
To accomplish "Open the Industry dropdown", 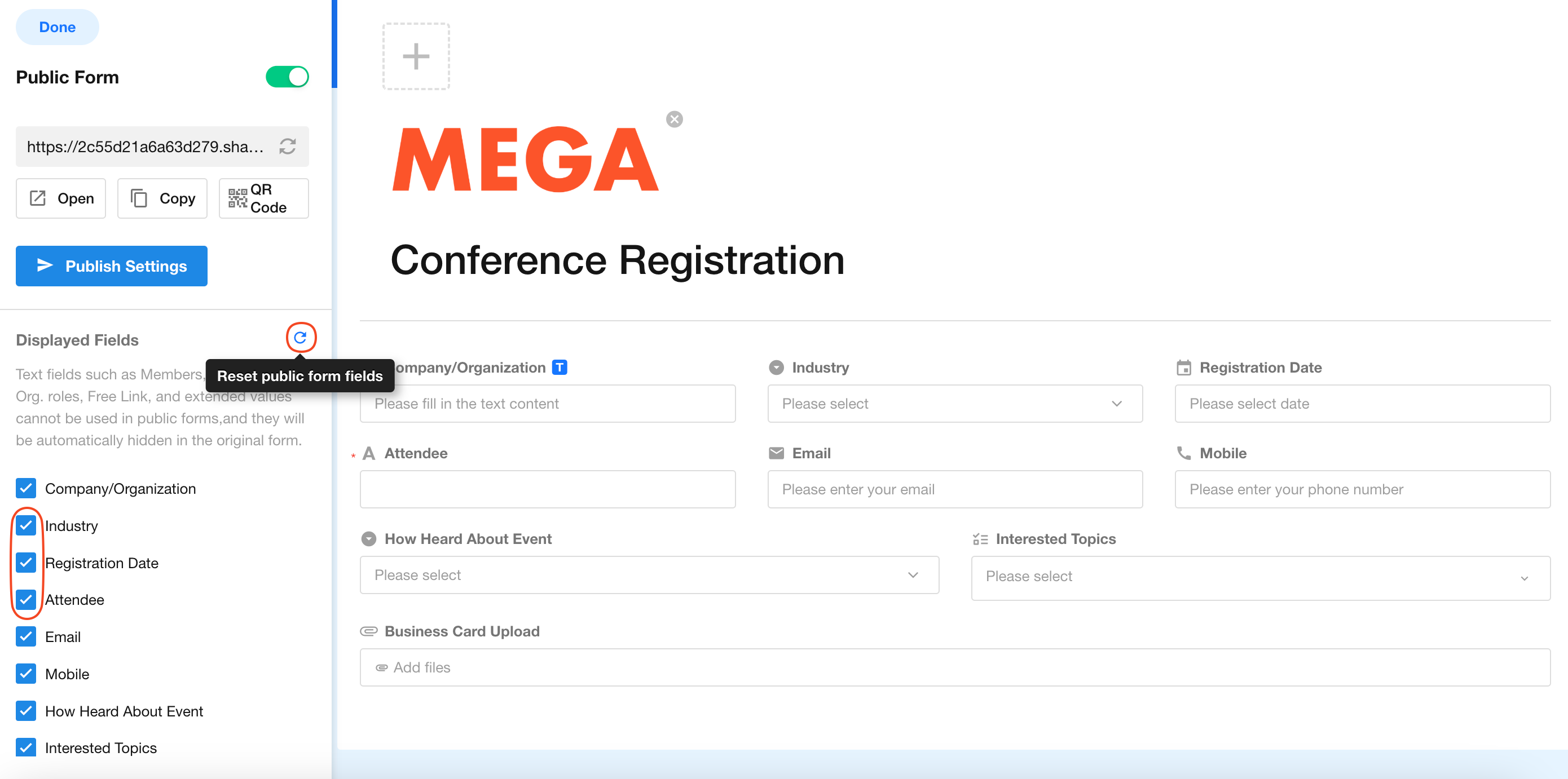I will coord(954,404).
